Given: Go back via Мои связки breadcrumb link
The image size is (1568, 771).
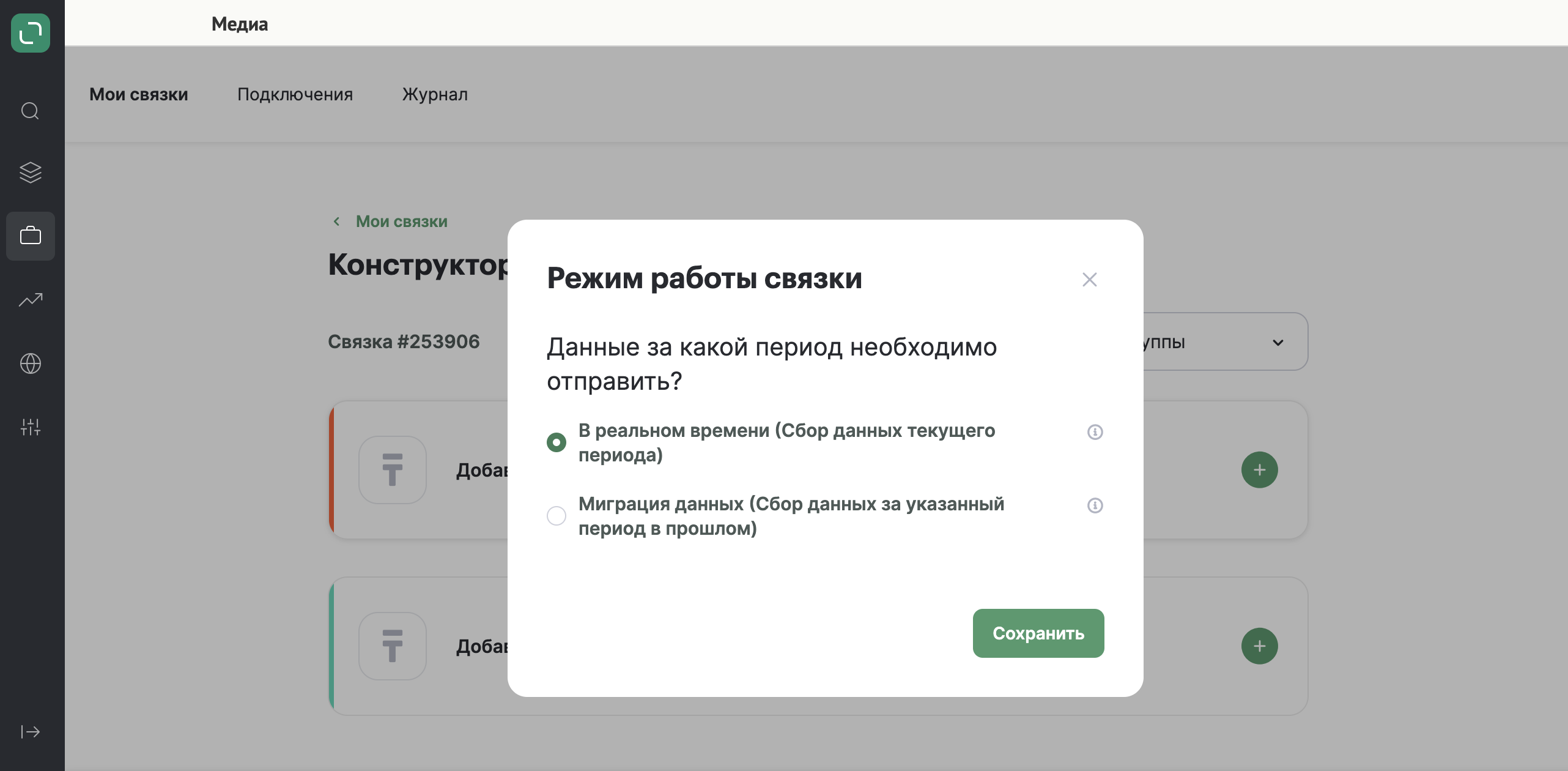Looking at the screenshot, I should pos(402,222).
